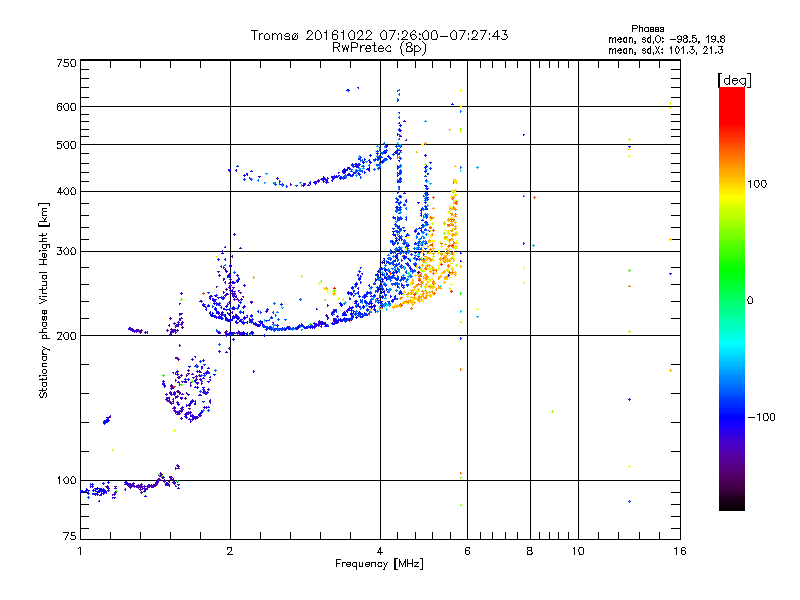Click the x-axis label '2'
Screen dimensions: 800x600
point(230,551)
